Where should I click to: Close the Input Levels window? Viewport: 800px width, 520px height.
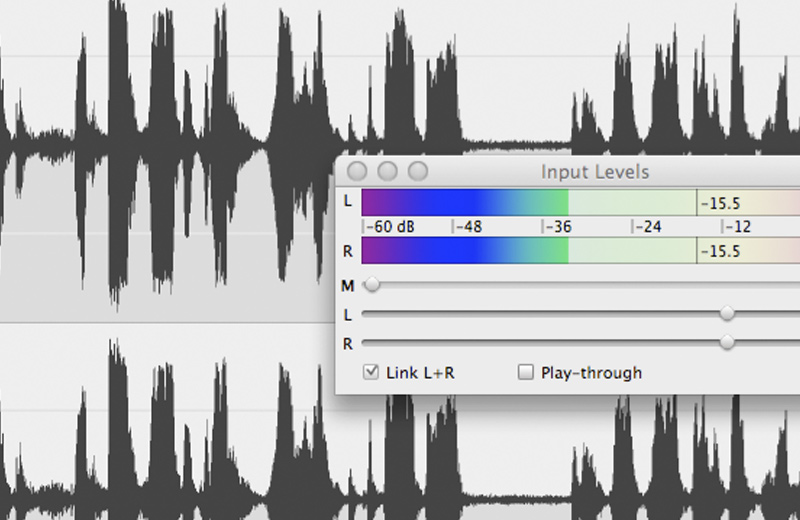[x=356, y=171]
